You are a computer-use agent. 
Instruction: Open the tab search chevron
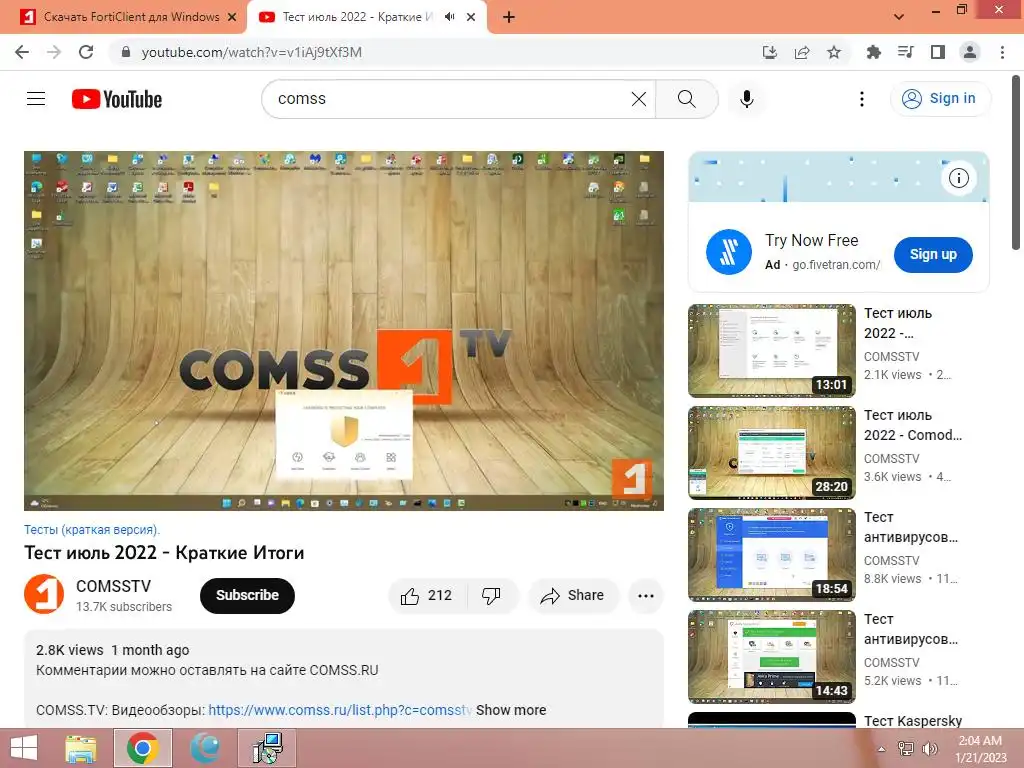tap(899, 17)
